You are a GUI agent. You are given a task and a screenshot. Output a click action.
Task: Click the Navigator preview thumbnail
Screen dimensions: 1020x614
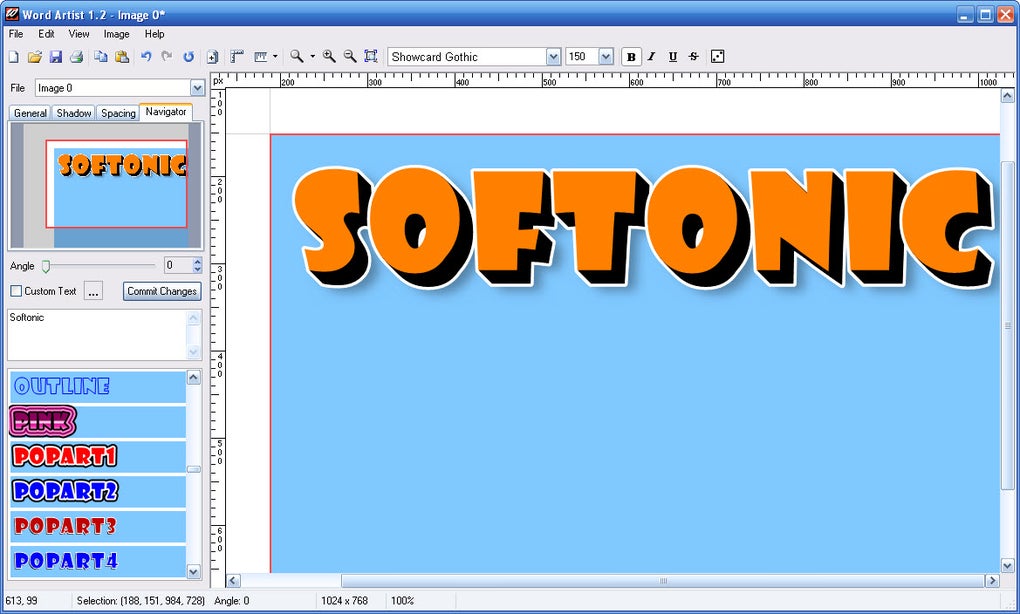(105, 186)
